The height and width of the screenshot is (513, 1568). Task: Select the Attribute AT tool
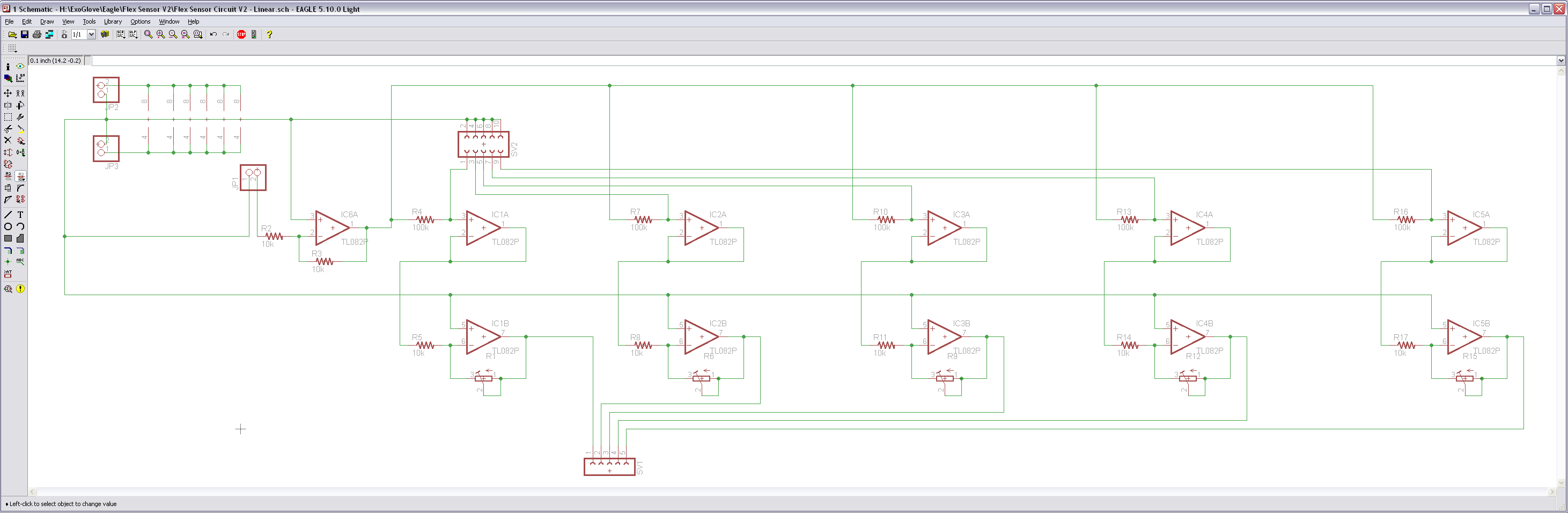pyautogui.click(x=8, y=274)
